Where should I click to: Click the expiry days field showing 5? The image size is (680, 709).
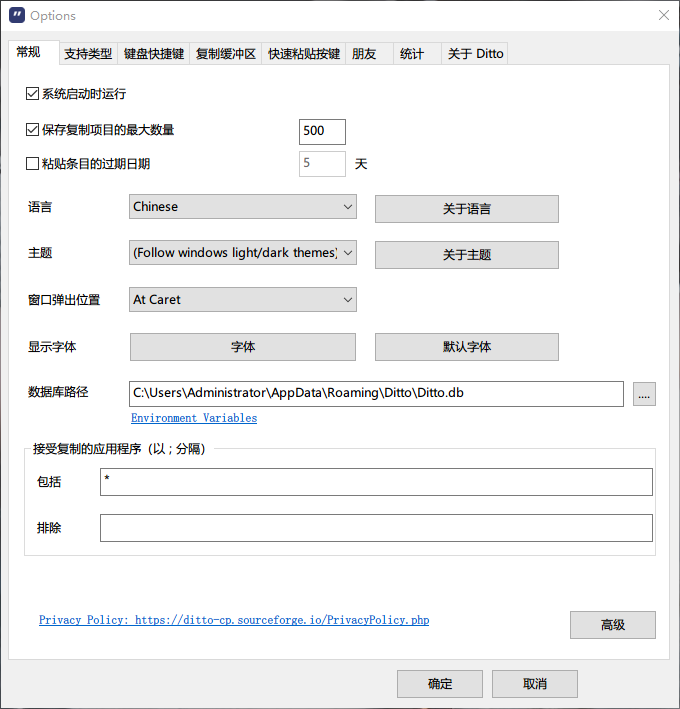(x=322, y=164)
